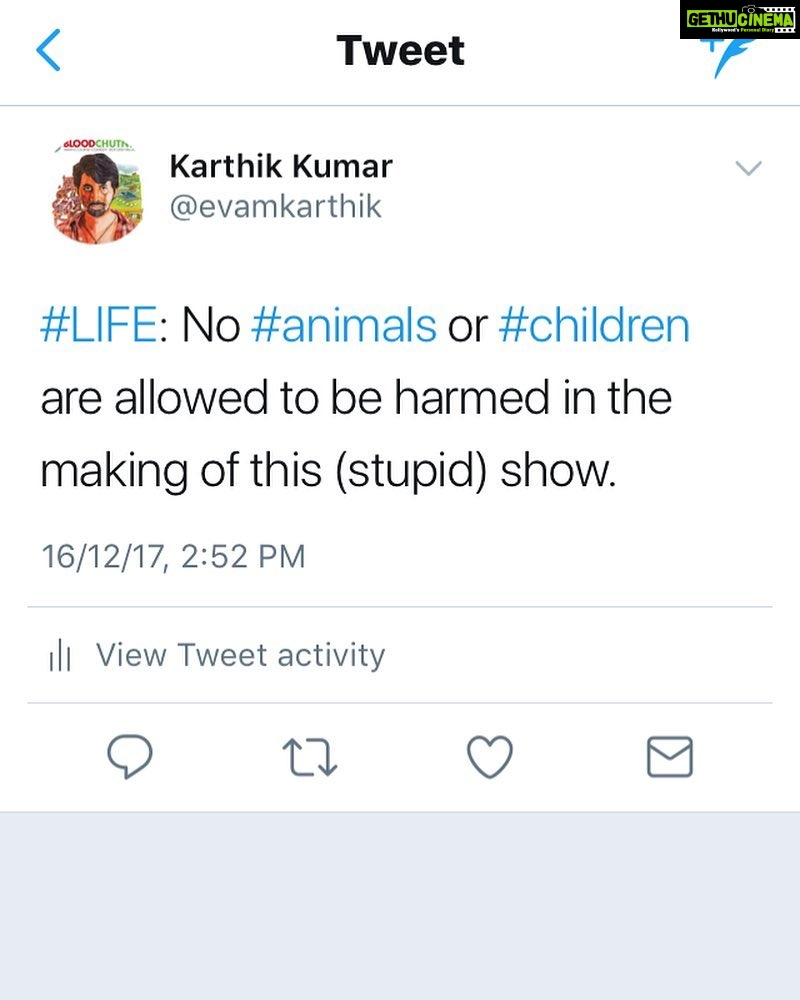The width and height of the screenshot is (800, 1000).
Task: Select the tweet text mentioning stupid show
Action: pos(365,398)
